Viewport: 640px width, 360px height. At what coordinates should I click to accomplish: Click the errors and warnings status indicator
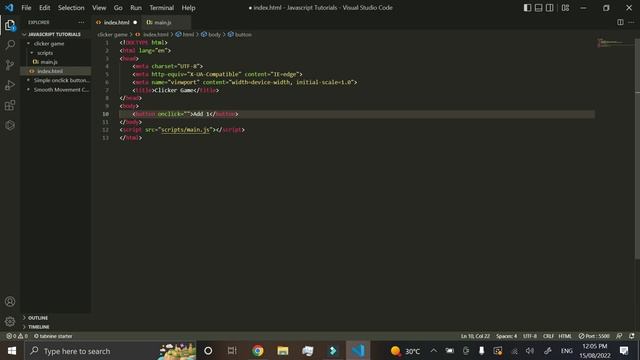click(x=17, y=336)
